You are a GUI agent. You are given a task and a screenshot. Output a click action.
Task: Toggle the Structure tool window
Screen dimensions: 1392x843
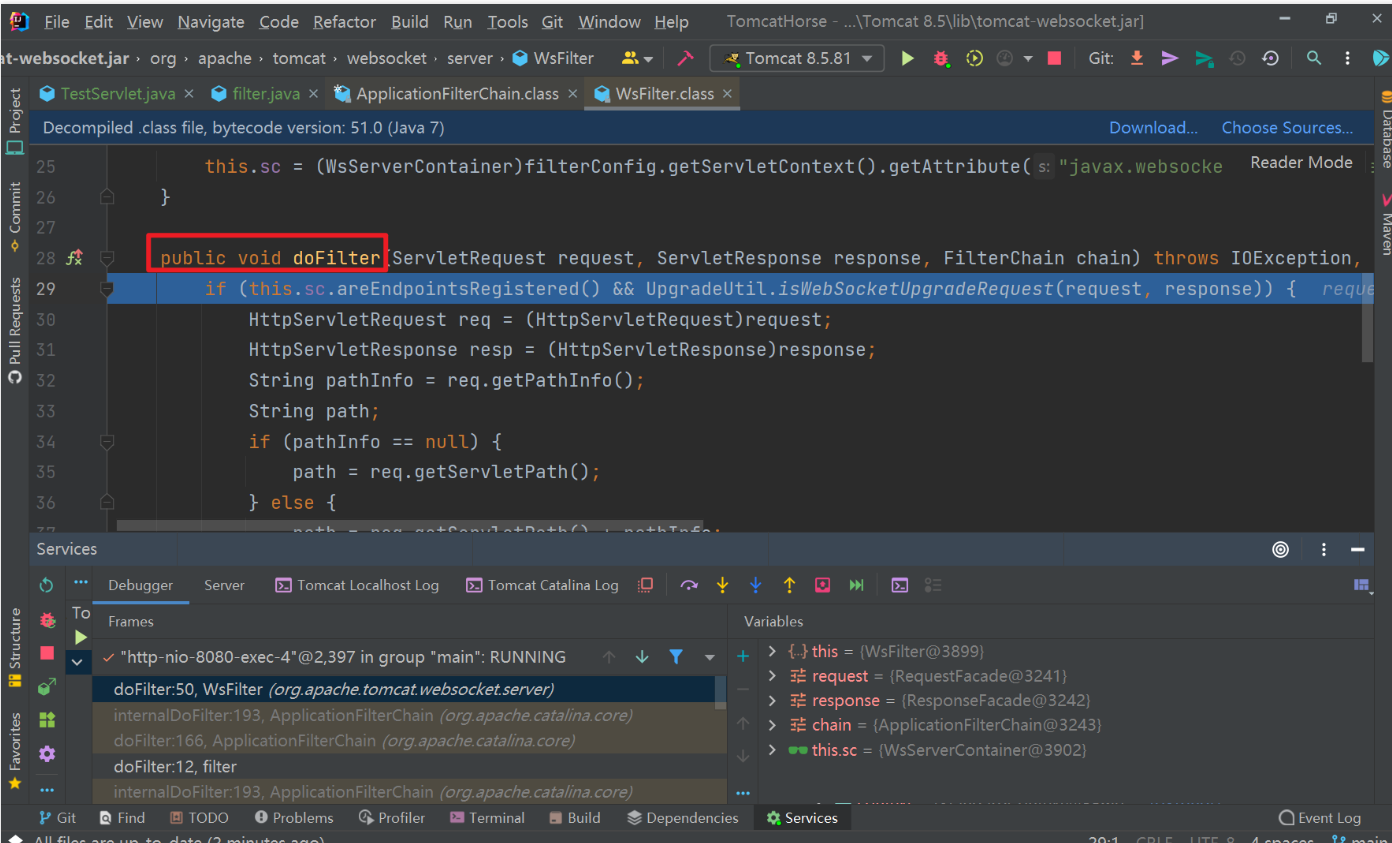[x=14, y=647]
